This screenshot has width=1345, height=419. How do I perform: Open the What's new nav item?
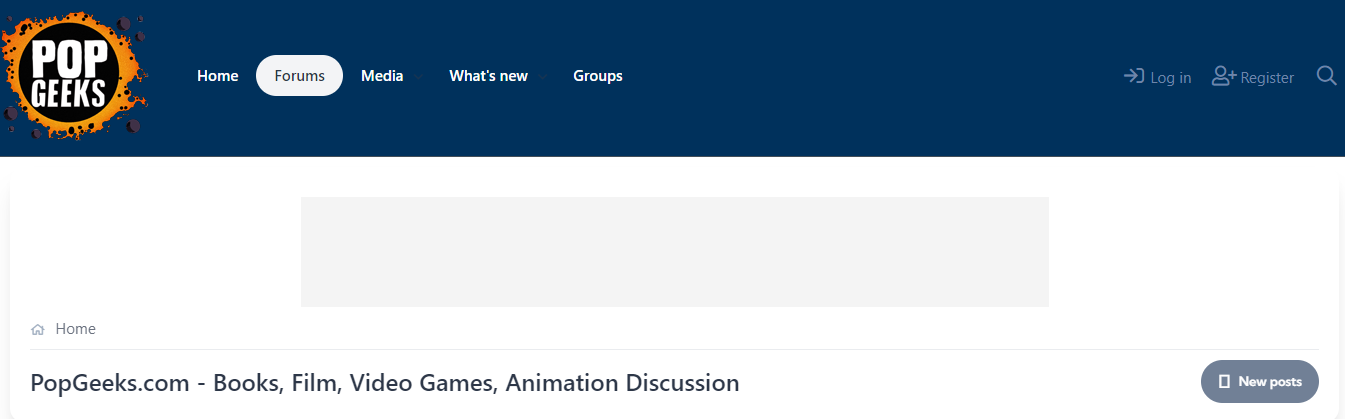[x=488, y=76]
